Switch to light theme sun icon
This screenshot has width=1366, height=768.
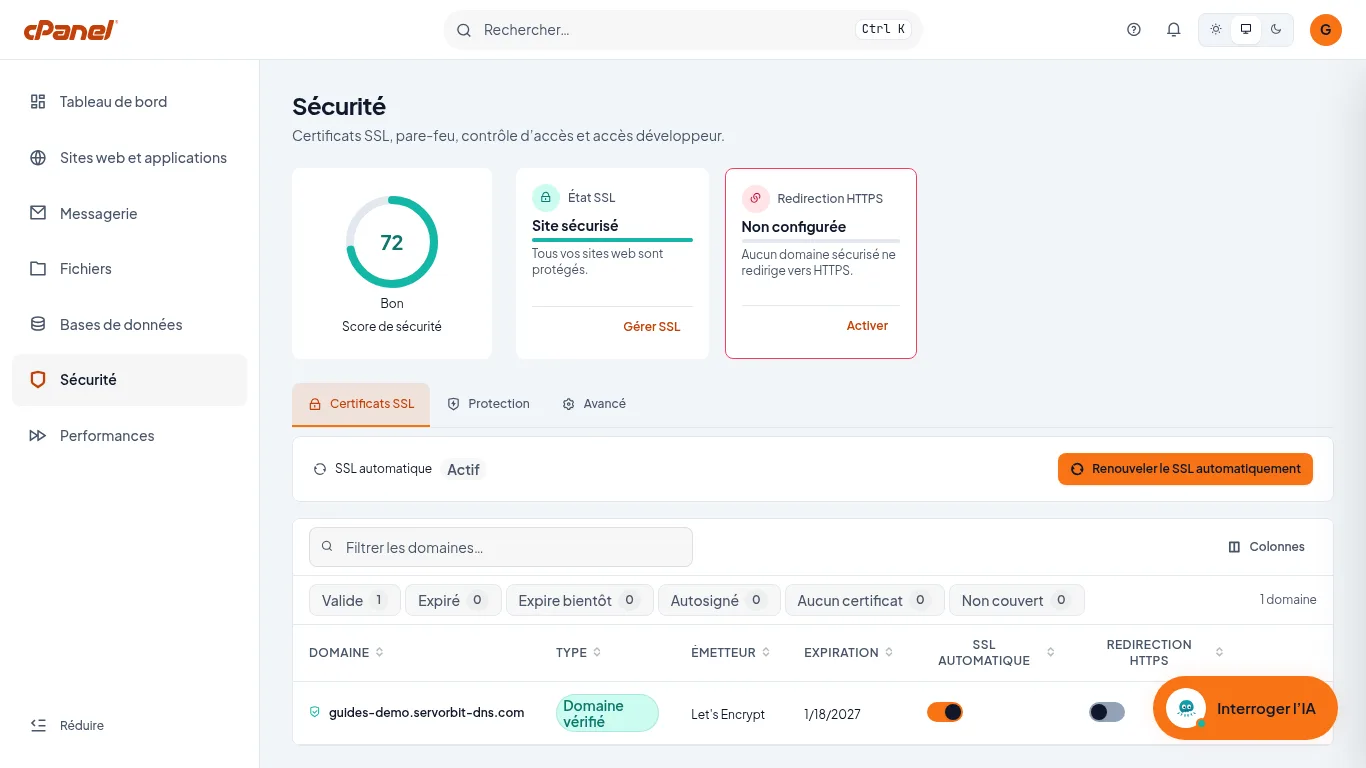pyautogui.click(x=1216, y=30)
